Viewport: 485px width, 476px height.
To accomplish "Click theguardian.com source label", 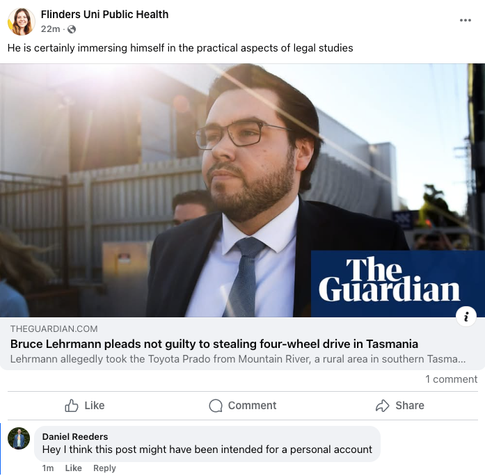I will pos(54,329).
